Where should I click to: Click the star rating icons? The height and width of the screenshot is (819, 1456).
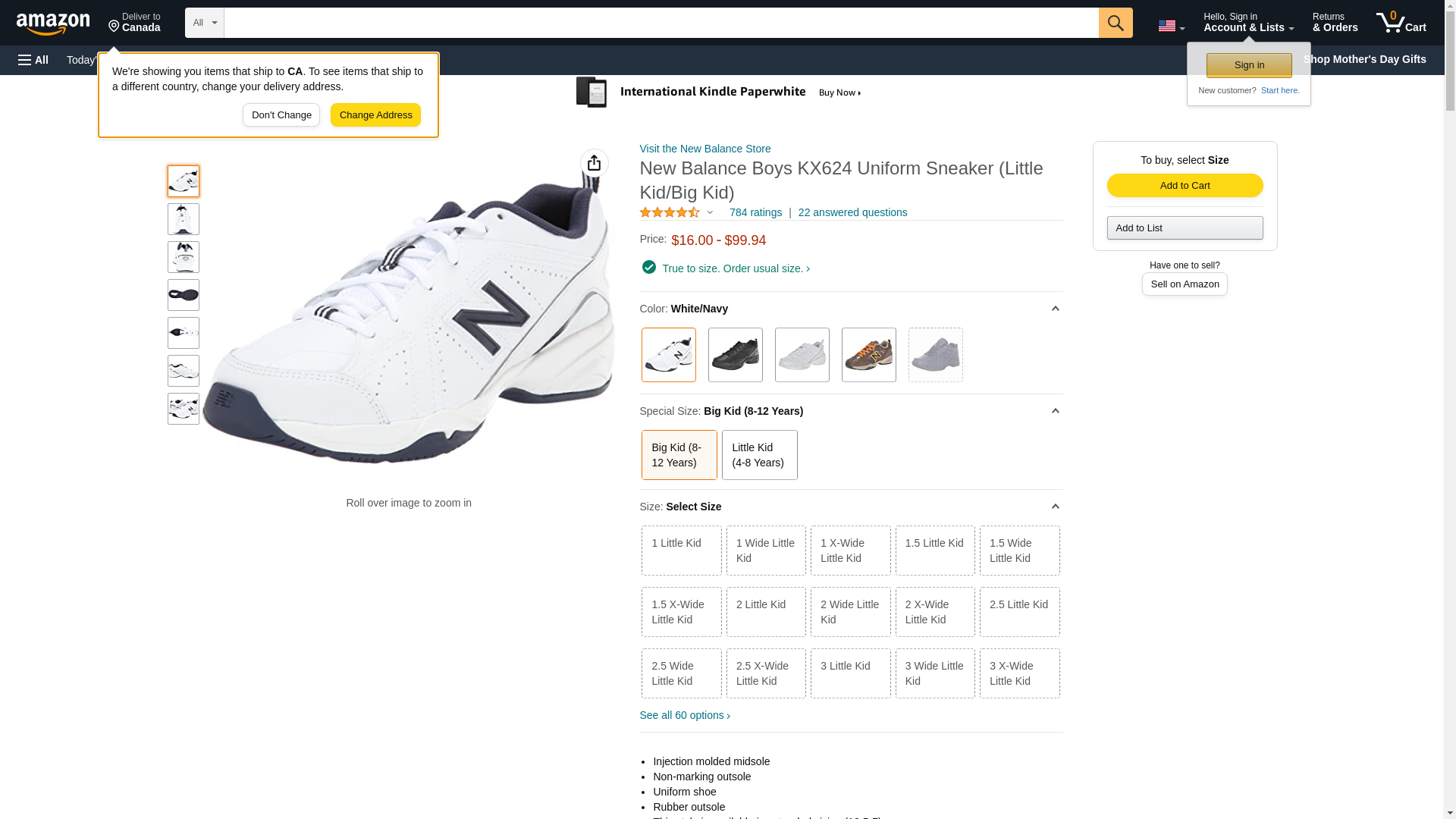click(670, 213)
